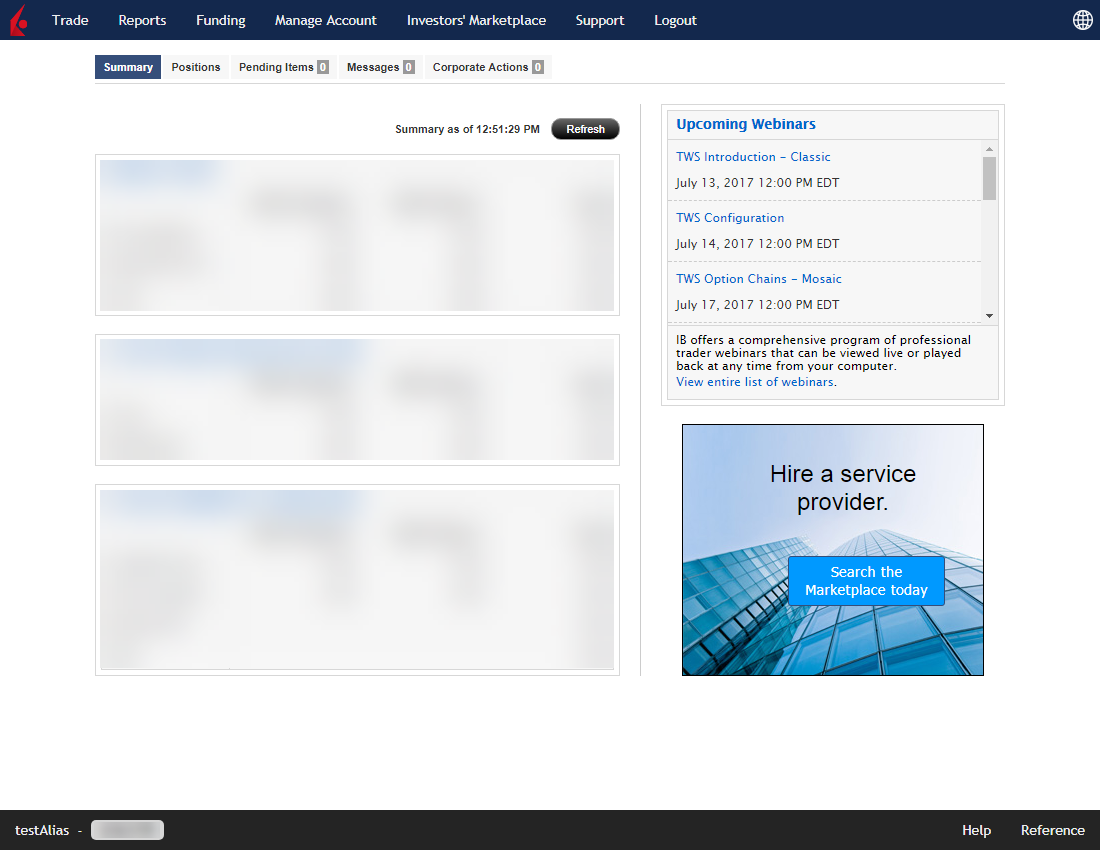Open TWS Configuration webinar link

click(x=730, y=218)
